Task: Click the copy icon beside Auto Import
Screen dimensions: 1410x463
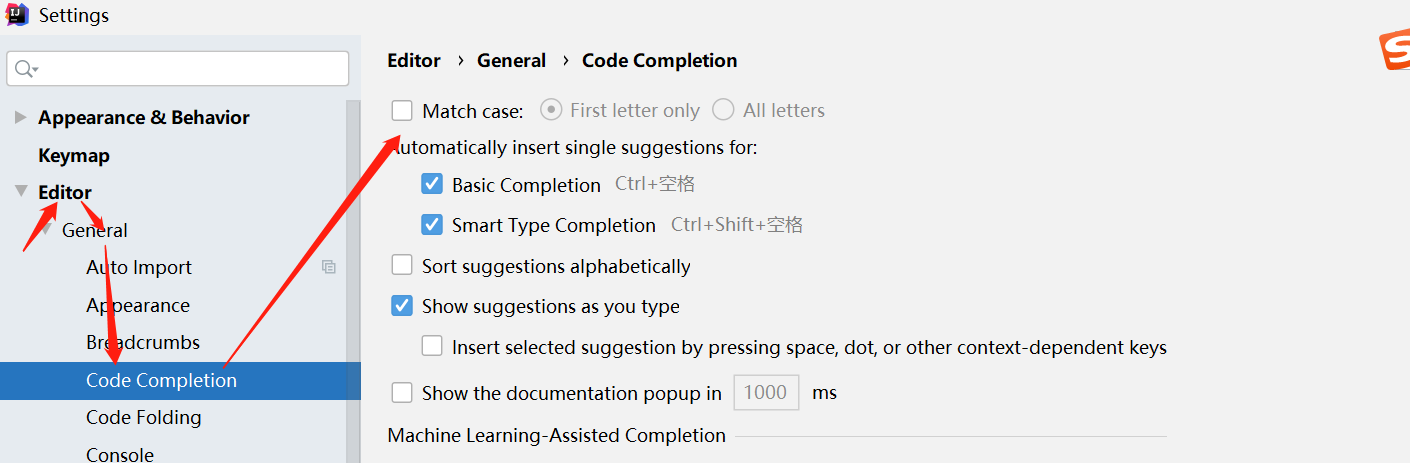Action: click(328, 267)
